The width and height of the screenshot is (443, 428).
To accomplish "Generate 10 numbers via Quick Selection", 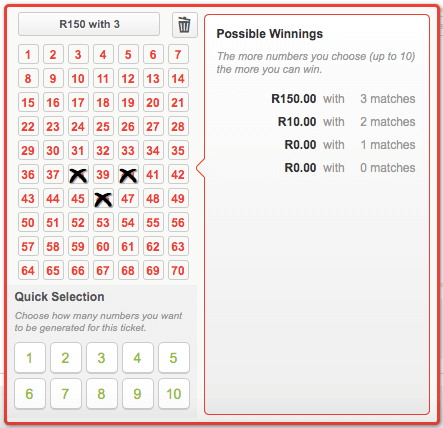I will [x=174, y=394].
